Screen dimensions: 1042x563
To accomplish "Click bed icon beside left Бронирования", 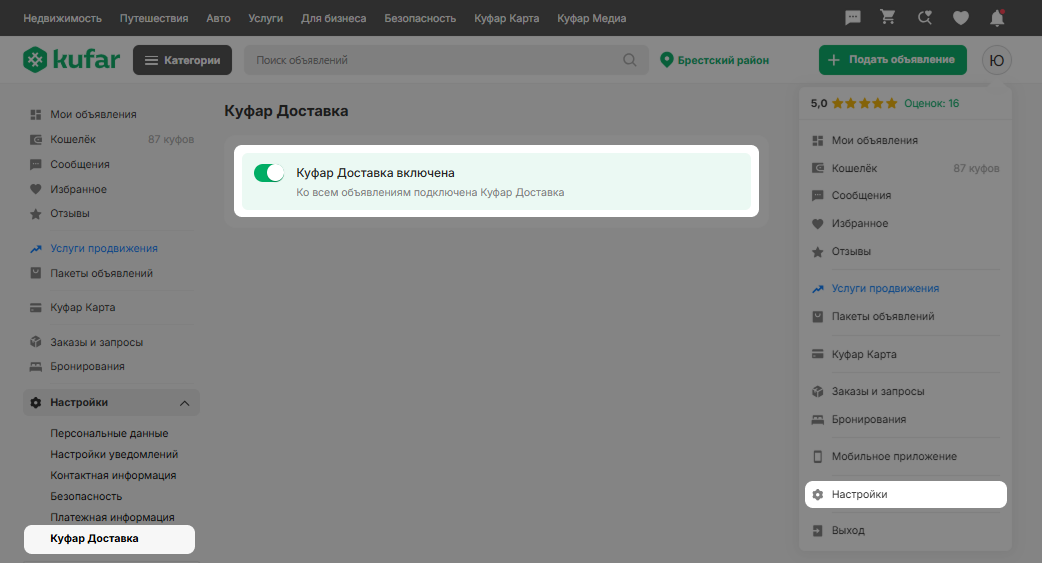I will click(x=36, y=366).
